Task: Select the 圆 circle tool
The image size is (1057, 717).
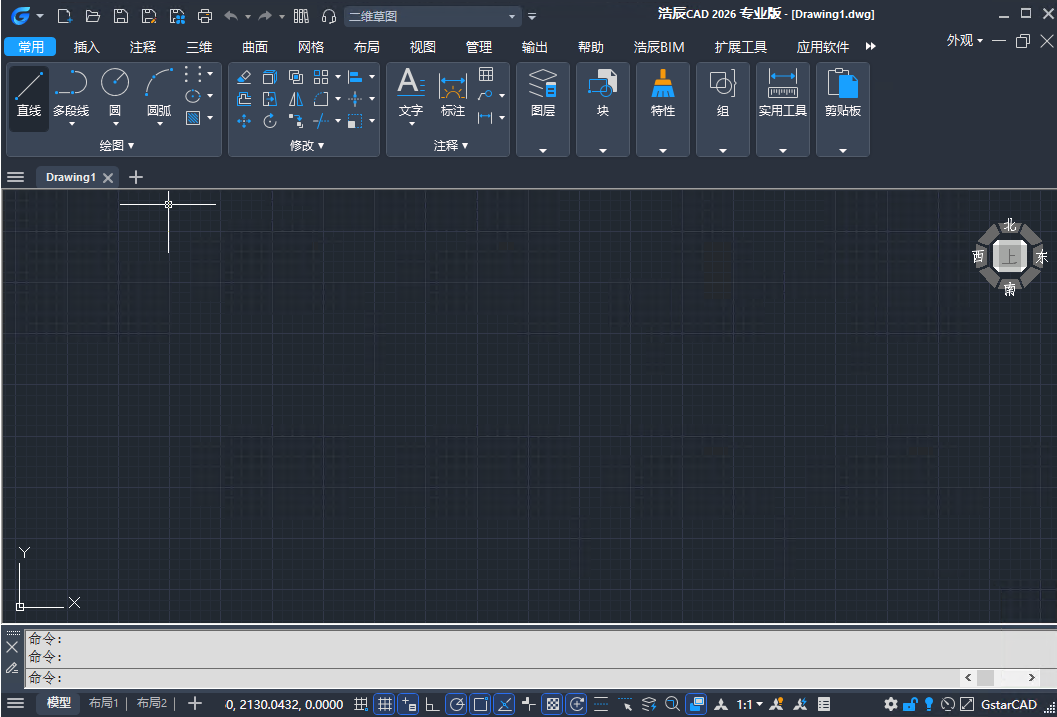Action: (x=115, y=95)
